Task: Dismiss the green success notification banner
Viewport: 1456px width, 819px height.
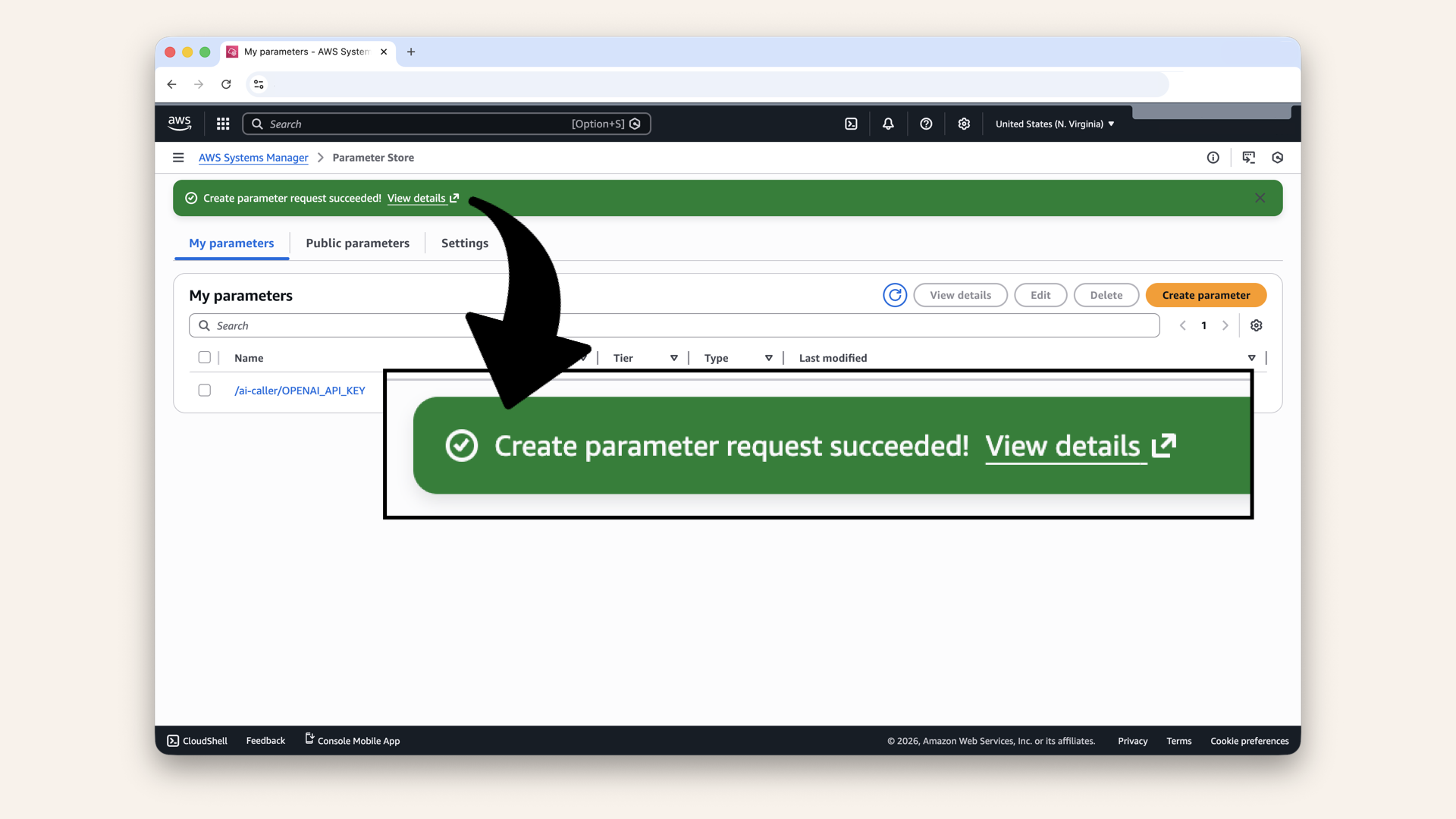Action: pyautogui.click(x=1260, y=198)
